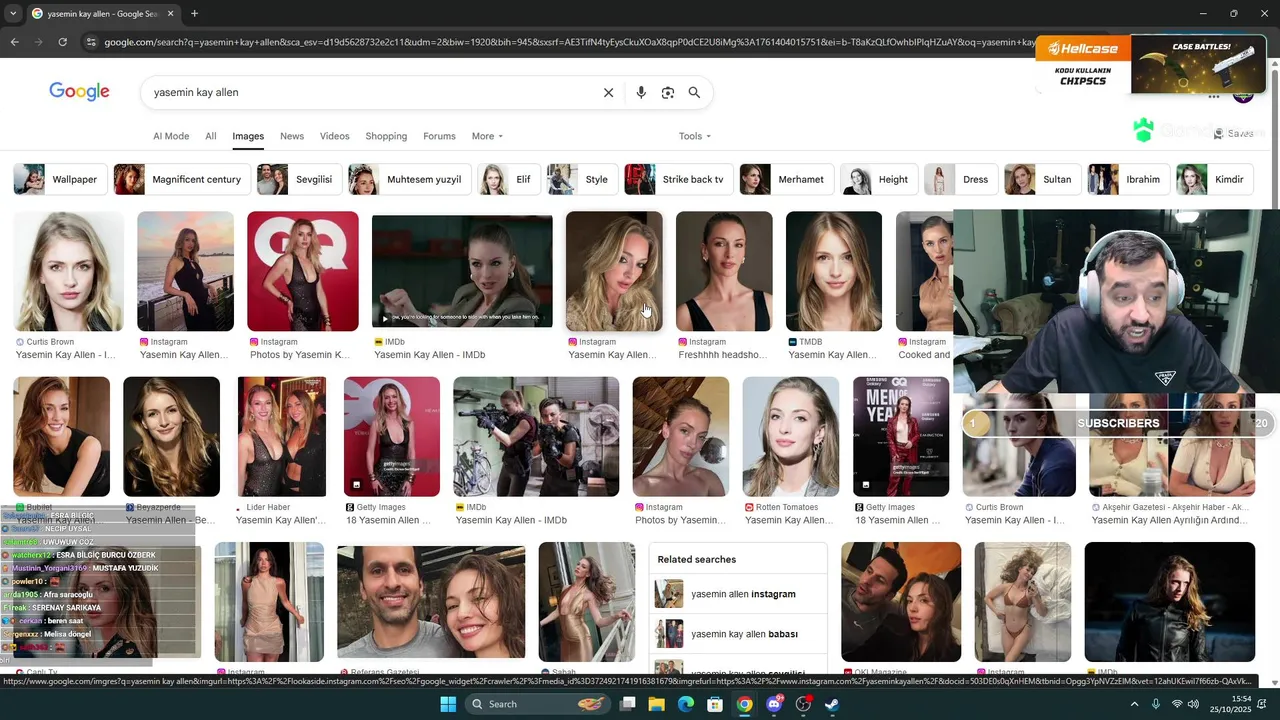Expand the More dropdown
The height and width of the screenshot is (720, 1280).
pyautogui.click(x=487, y=136)
